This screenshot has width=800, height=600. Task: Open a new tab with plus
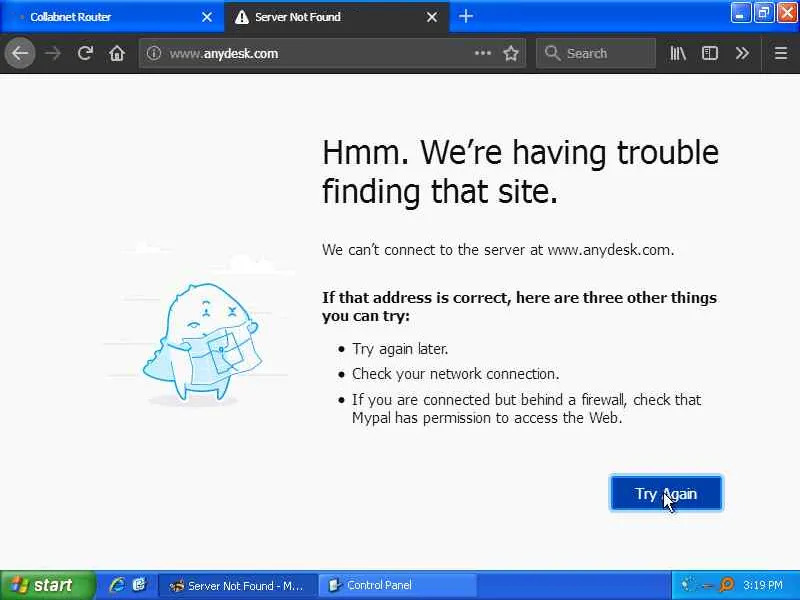(465, 16)
